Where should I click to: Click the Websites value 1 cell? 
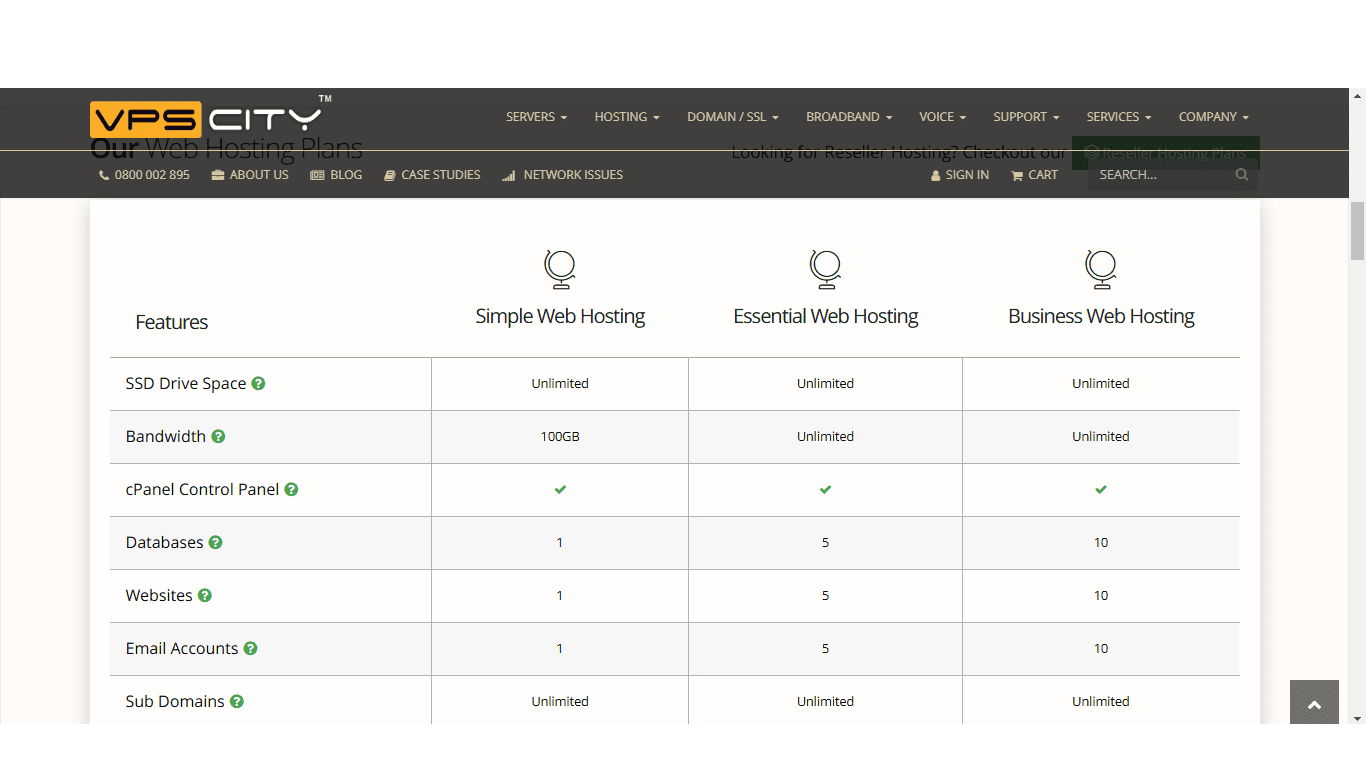coord(560,595)
